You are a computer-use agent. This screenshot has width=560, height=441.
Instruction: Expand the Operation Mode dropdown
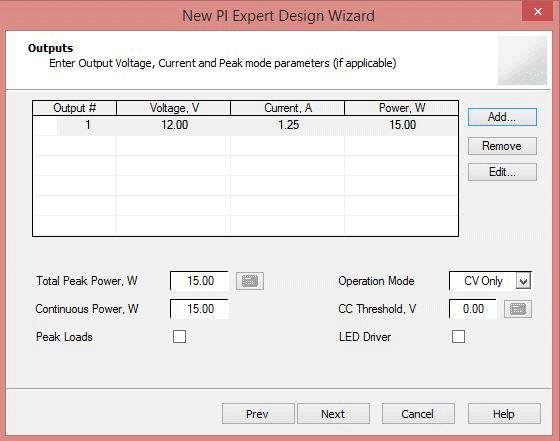tap(523, 281)
